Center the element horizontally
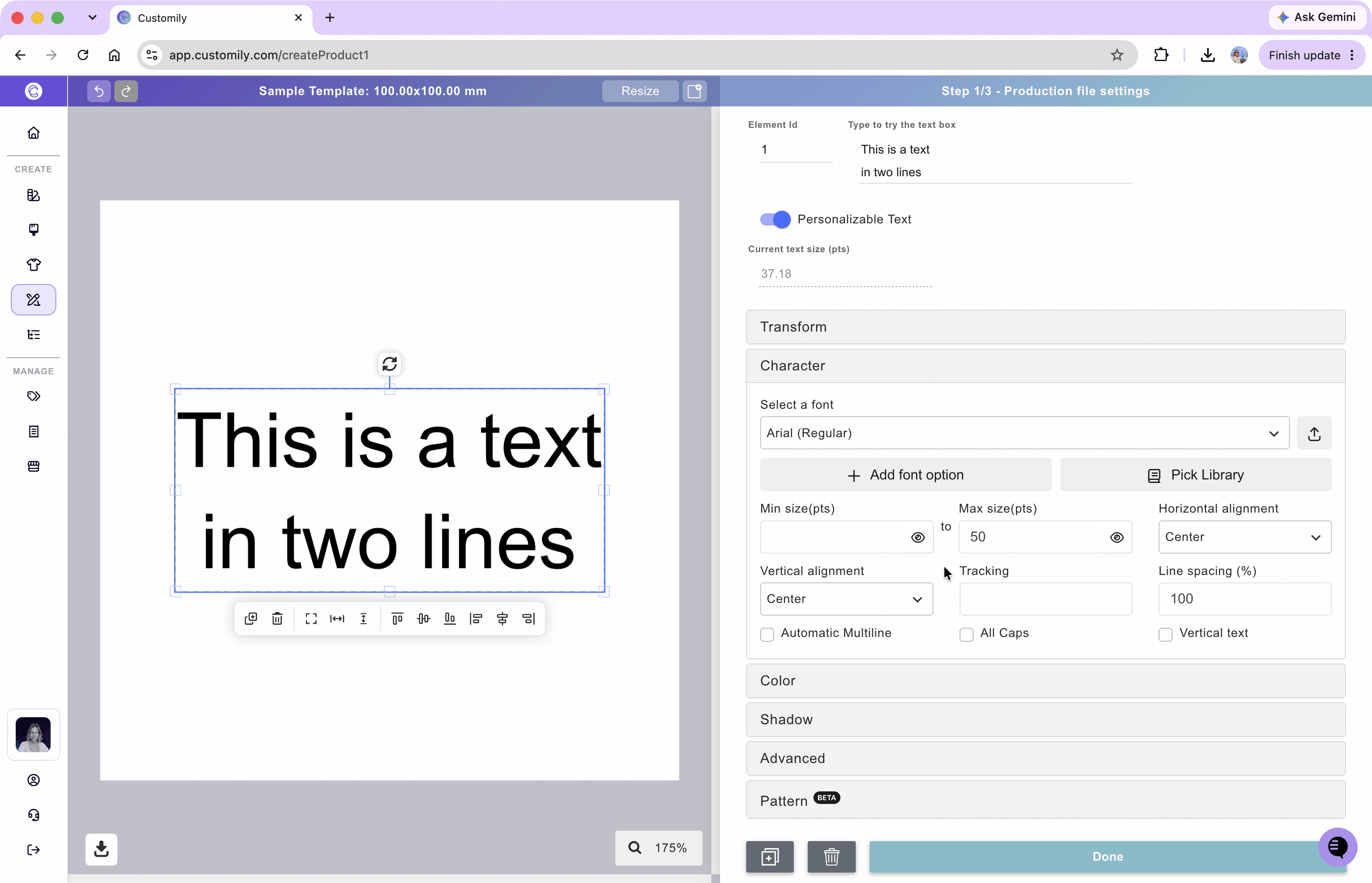This screenshot has width=1372, height=883. 502,619
